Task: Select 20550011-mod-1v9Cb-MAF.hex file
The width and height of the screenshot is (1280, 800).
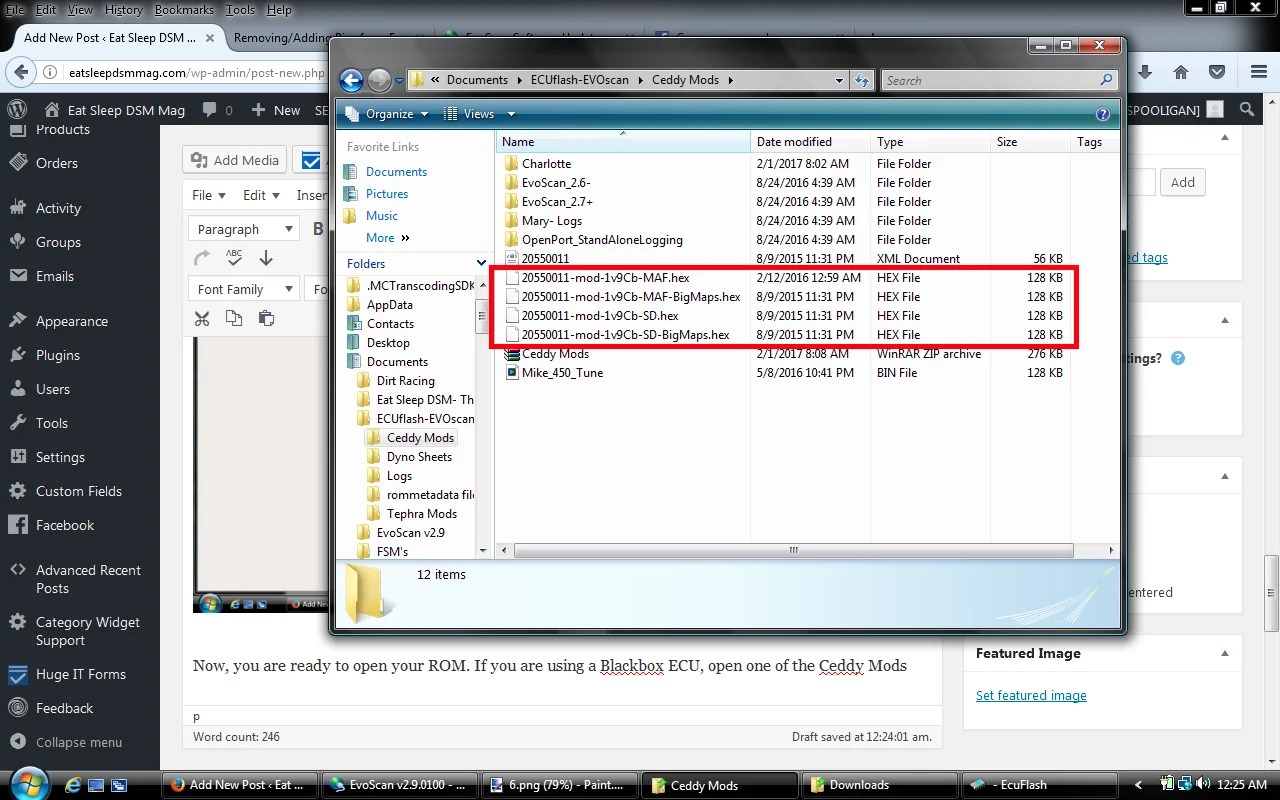Action: pos(605,277)
